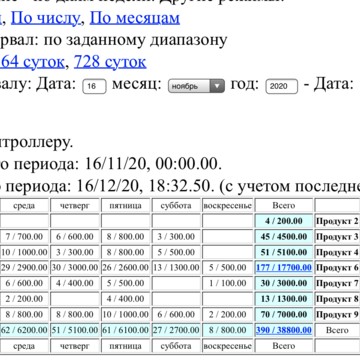The width and height of the screenshot is (360, 360).
Task: Focus the year field containing 2020
Action: tap(282, 86)
